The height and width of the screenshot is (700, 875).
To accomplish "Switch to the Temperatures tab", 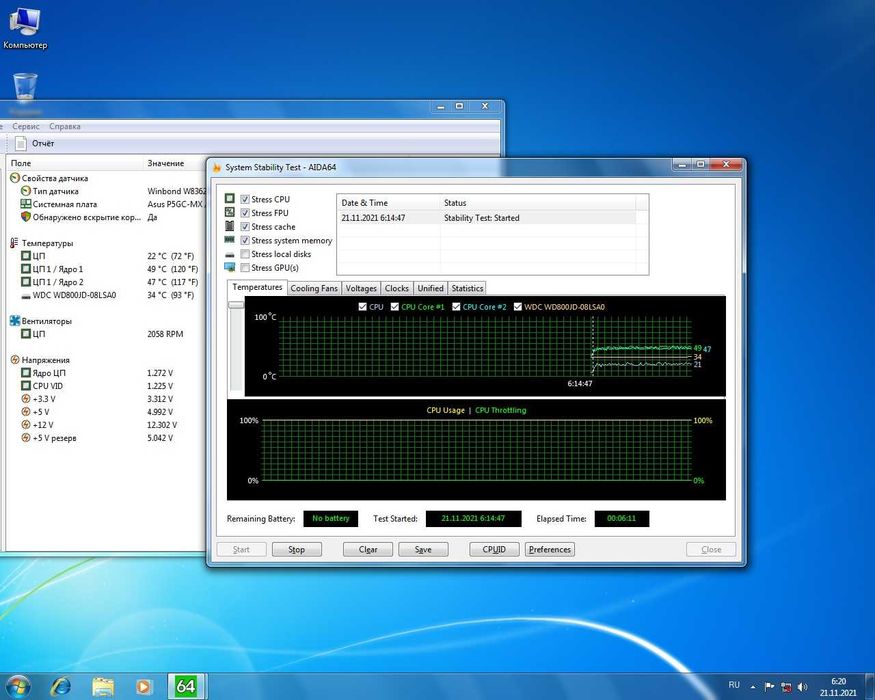I will click(x=257, y=287).
